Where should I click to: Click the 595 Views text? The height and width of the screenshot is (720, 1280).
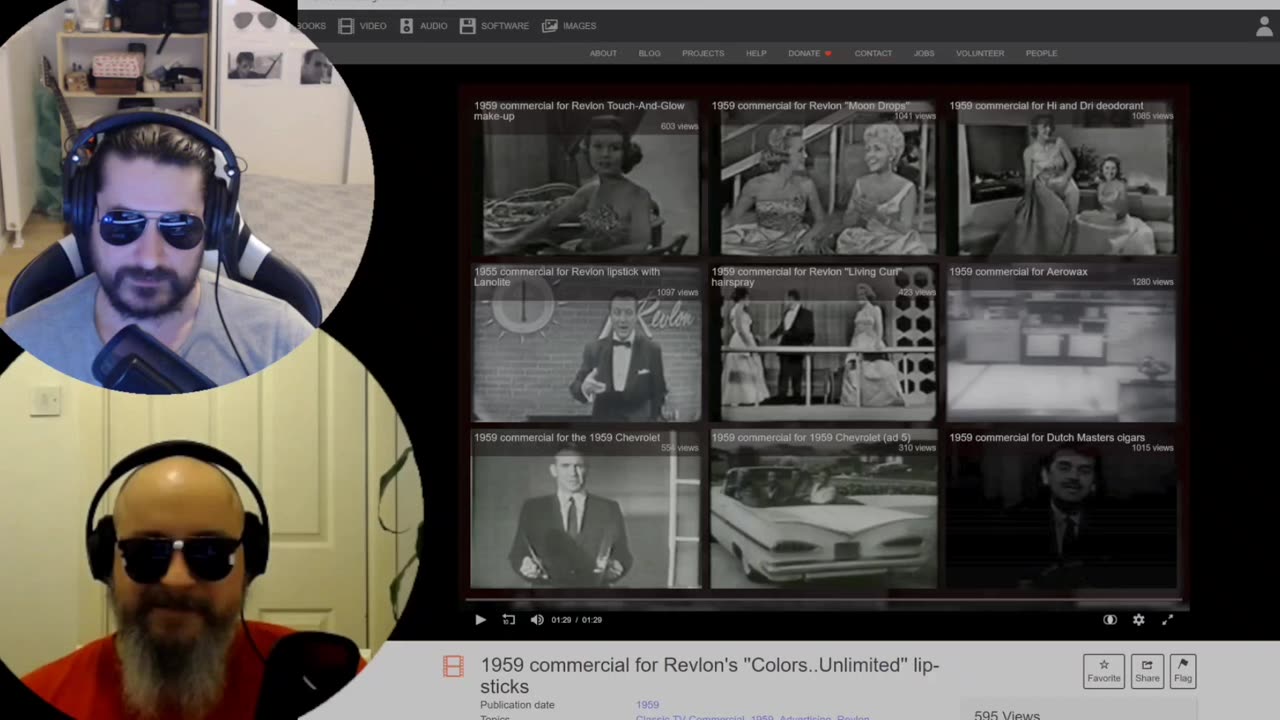tap(1007, 715)
